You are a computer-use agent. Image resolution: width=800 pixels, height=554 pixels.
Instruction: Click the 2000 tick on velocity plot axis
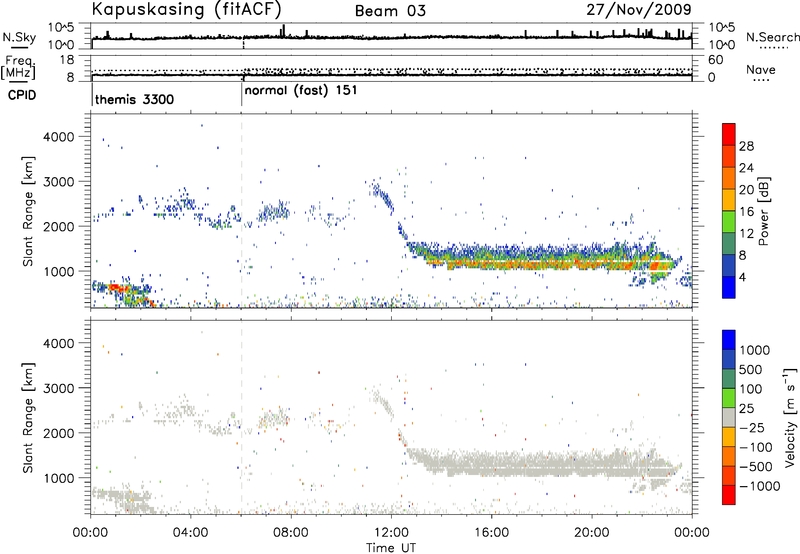point(58,433)
